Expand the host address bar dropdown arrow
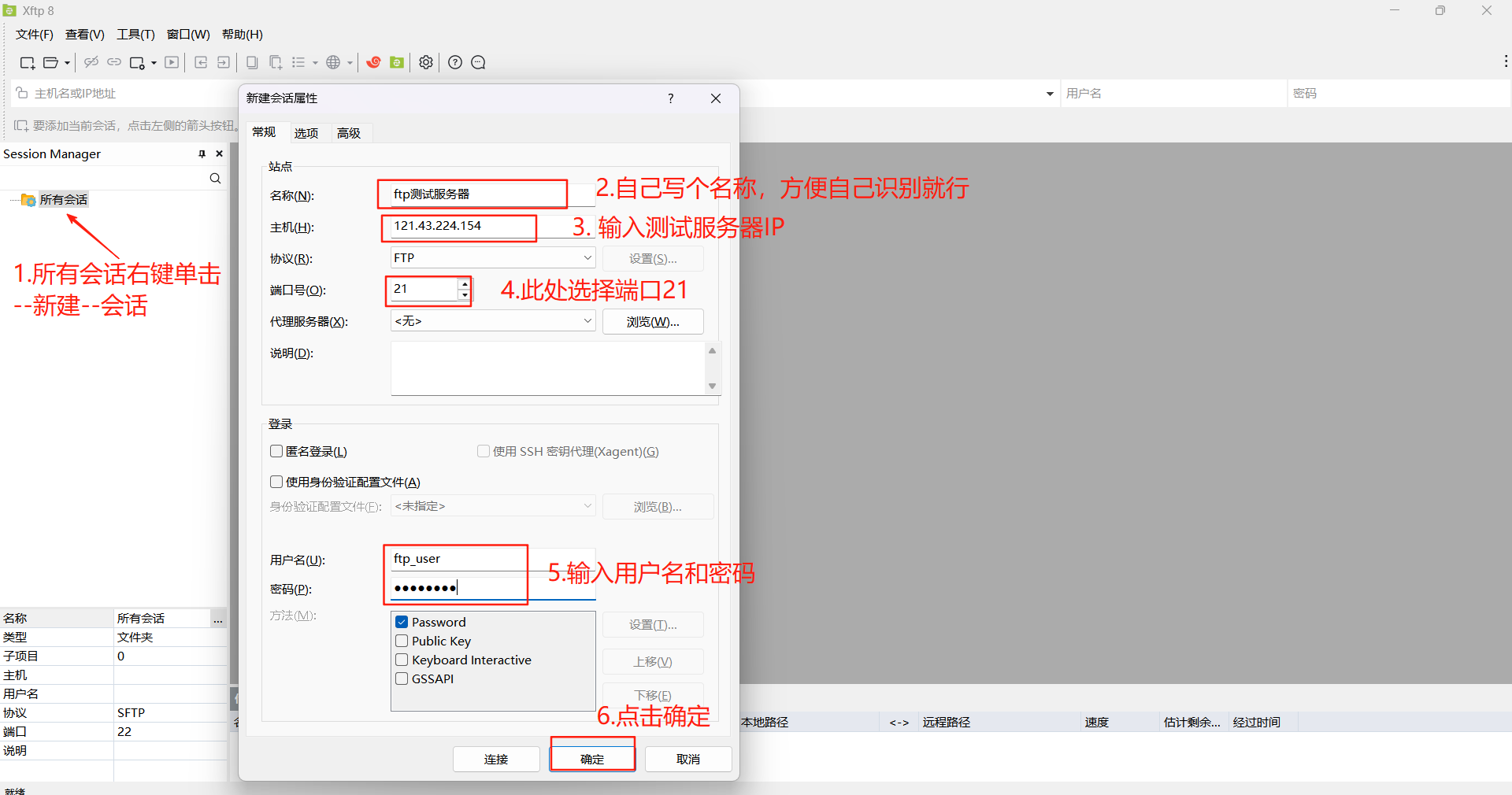Screen dimensions: 1512x795 point(1050,94)
